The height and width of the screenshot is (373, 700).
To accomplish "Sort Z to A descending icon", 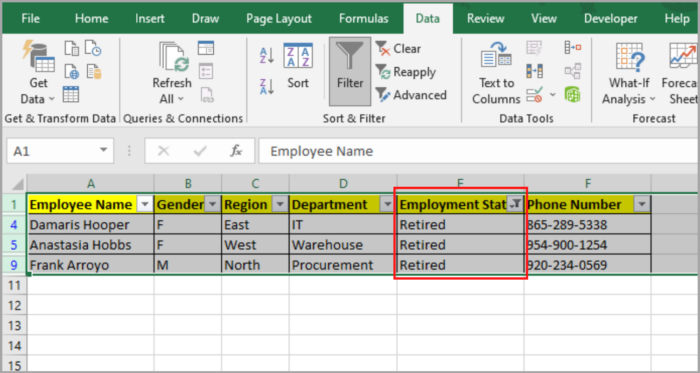I will click(x=267, y=86).
